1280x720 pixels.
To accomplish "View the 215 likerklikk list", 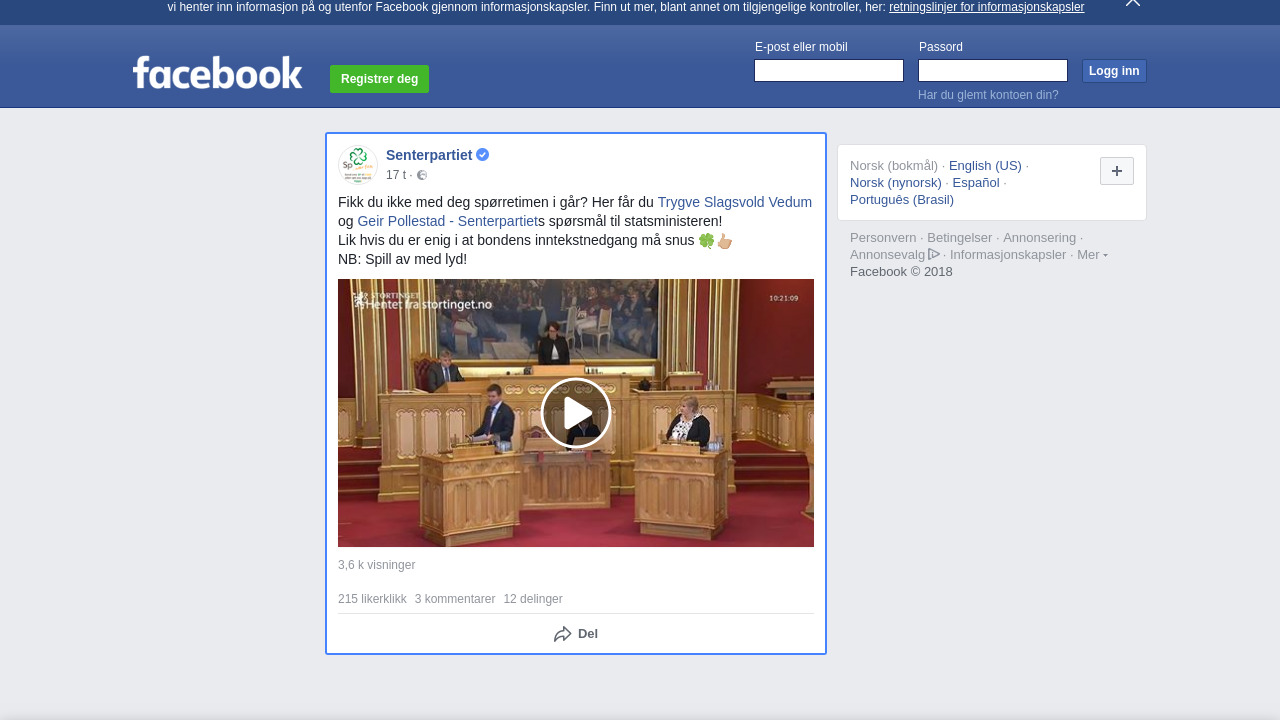I will pos(372,599).
